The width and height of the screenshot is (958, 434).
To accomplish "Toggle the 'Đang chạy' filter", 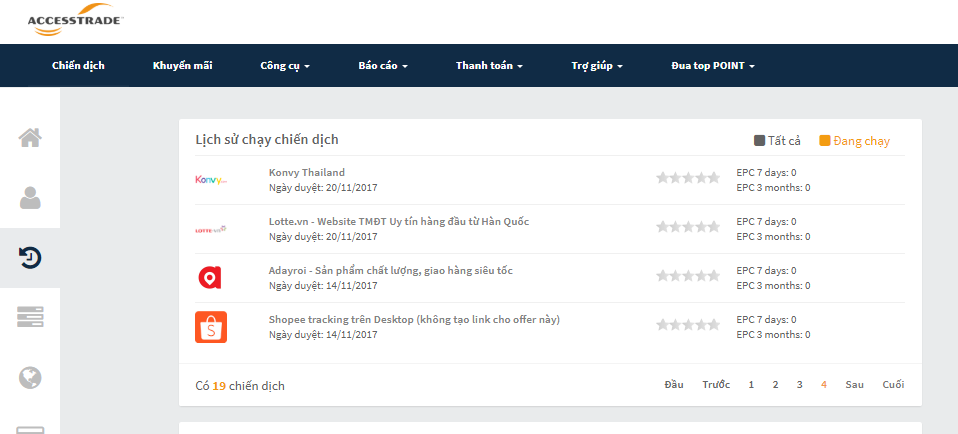I will [854, 141].
